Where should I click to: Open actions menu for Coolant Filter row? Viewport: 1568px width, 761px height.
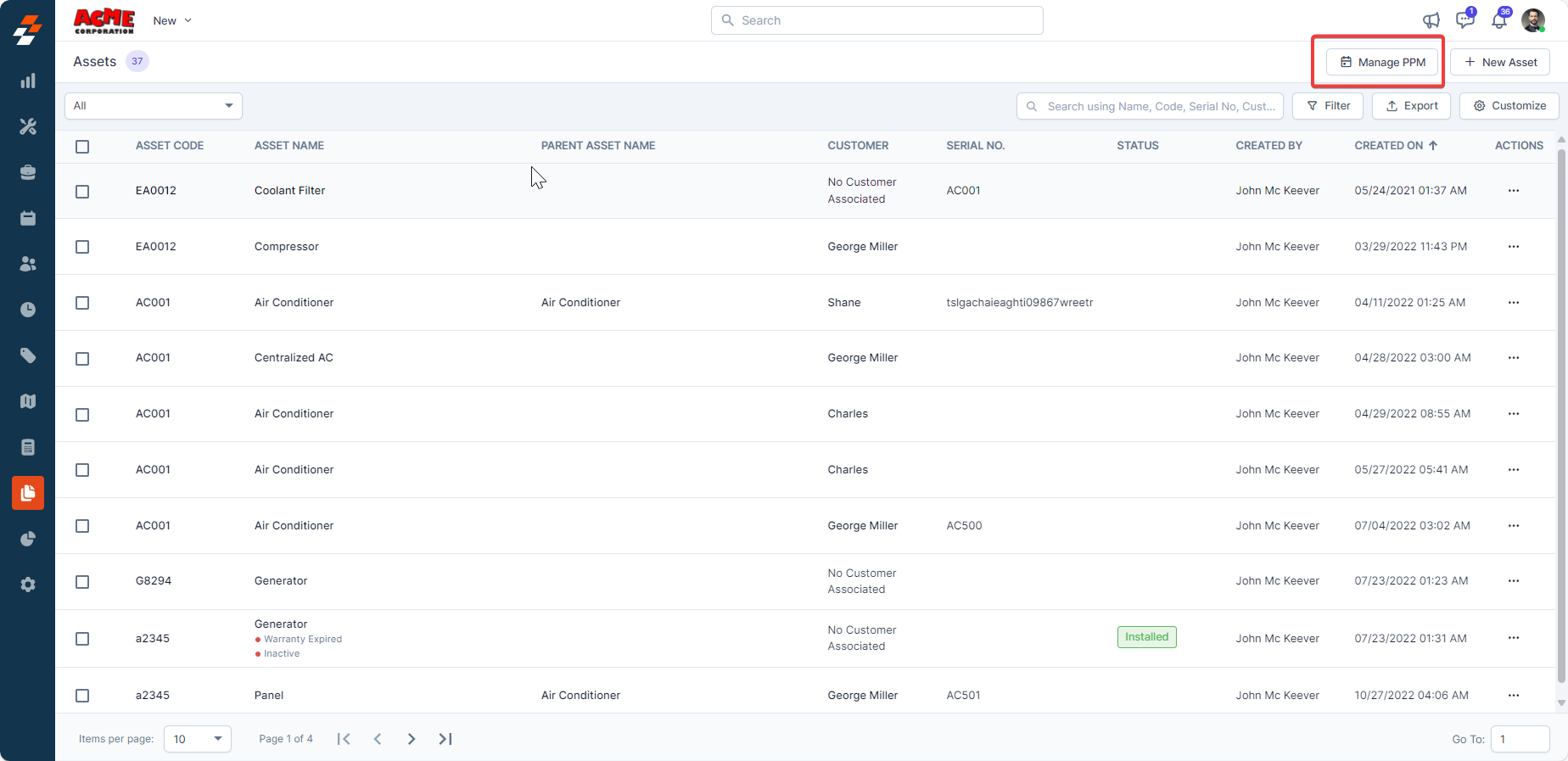(1513, 191)
